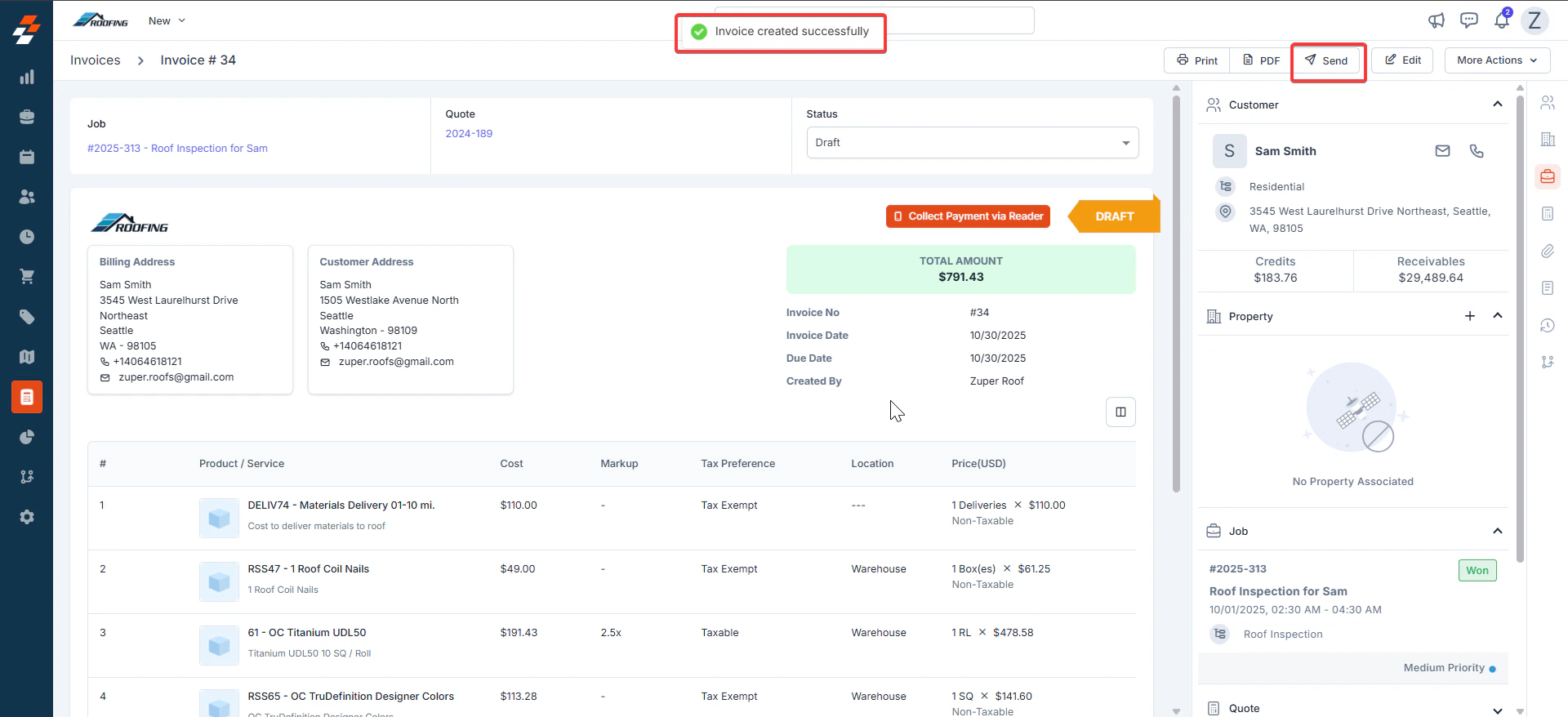
Task: Open the calendar icon in left sidebar
Action: (27, 157)
